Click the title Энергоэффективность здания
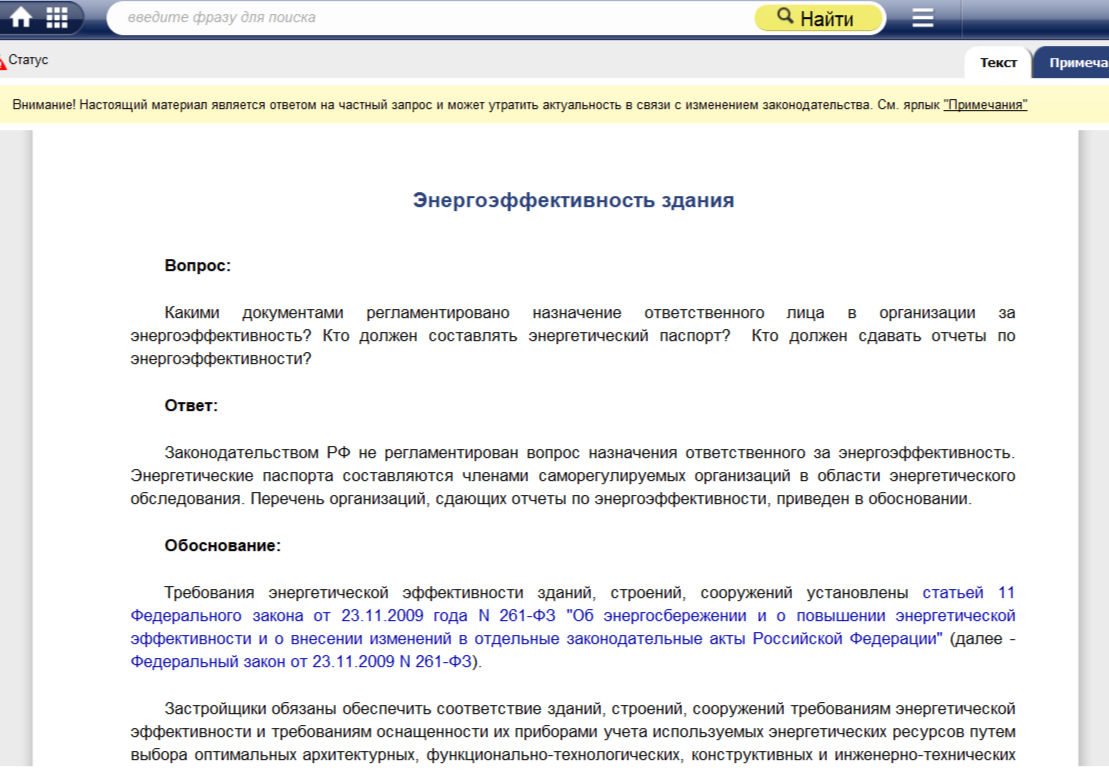This screenshot has height=776, width=1109. tap(574, 200)
